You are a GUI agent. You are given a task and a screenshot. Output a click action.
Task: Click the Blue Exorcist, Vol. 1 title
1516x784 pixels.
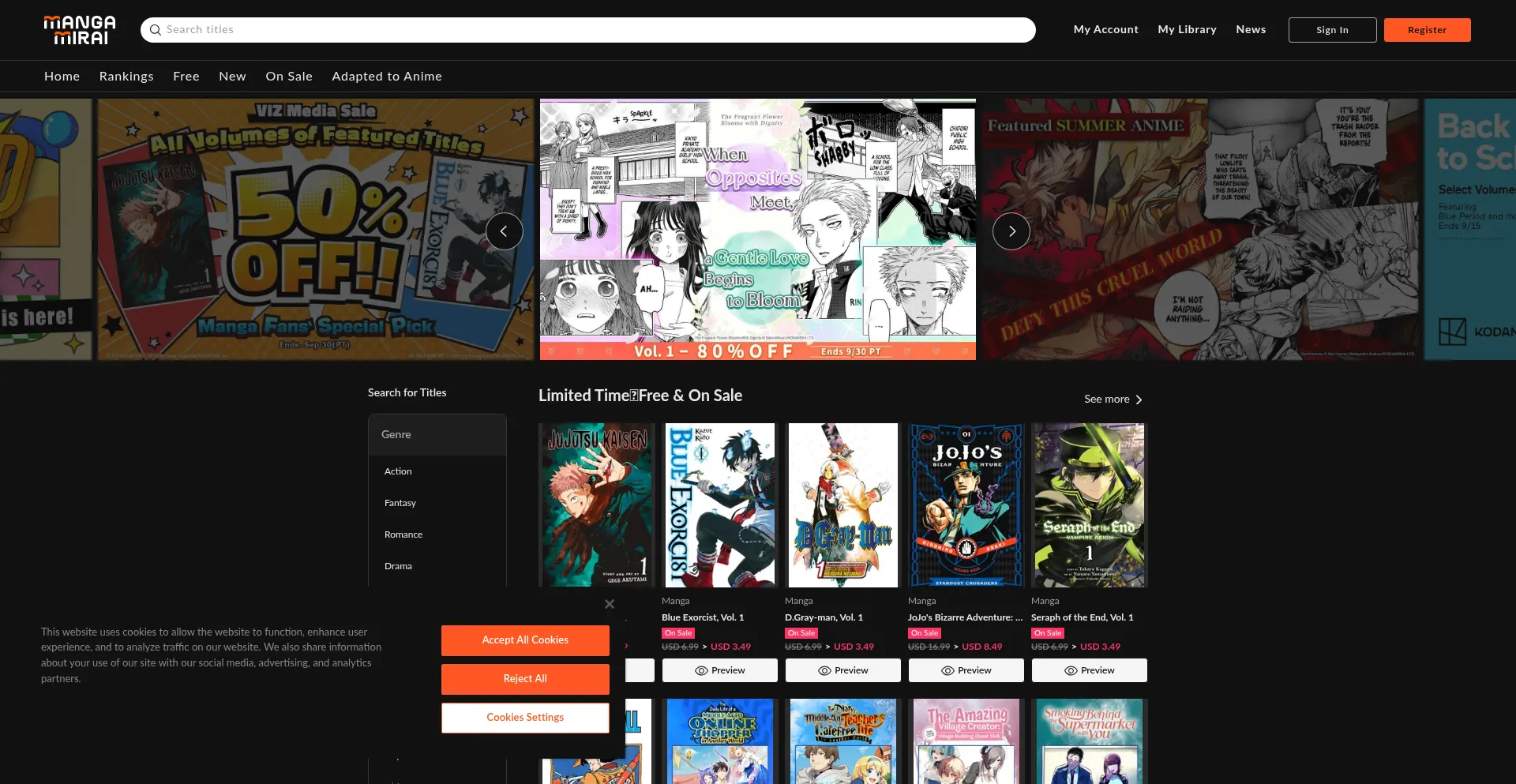703,617
